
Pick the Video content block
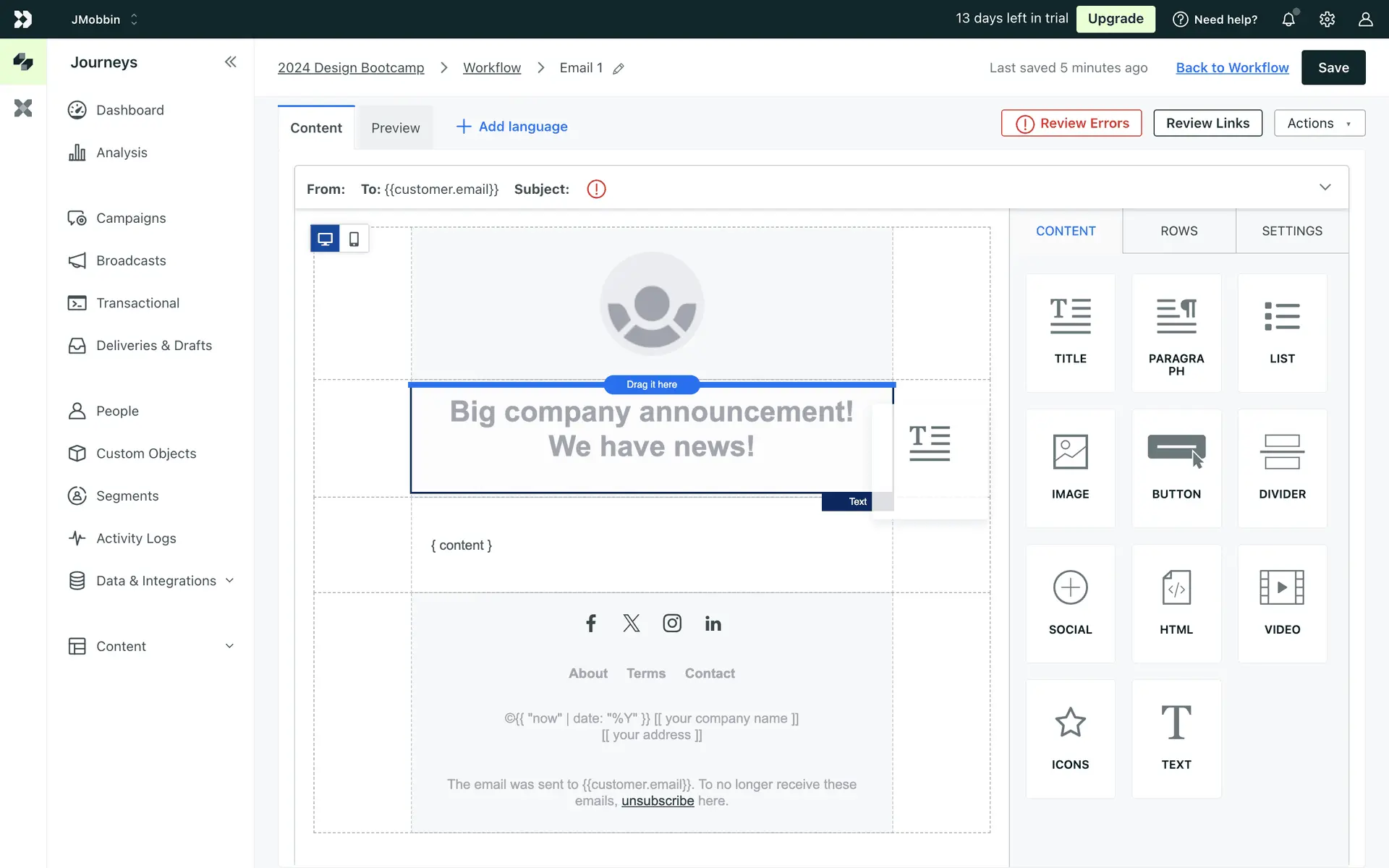tap(1281, 587)
